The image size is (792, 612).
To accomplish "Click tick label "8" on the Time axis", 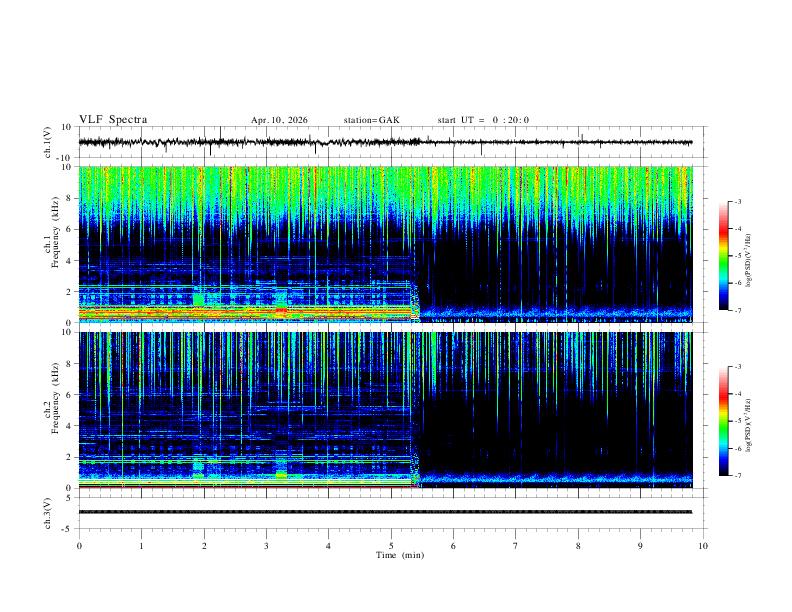I will tap(578, 546).
